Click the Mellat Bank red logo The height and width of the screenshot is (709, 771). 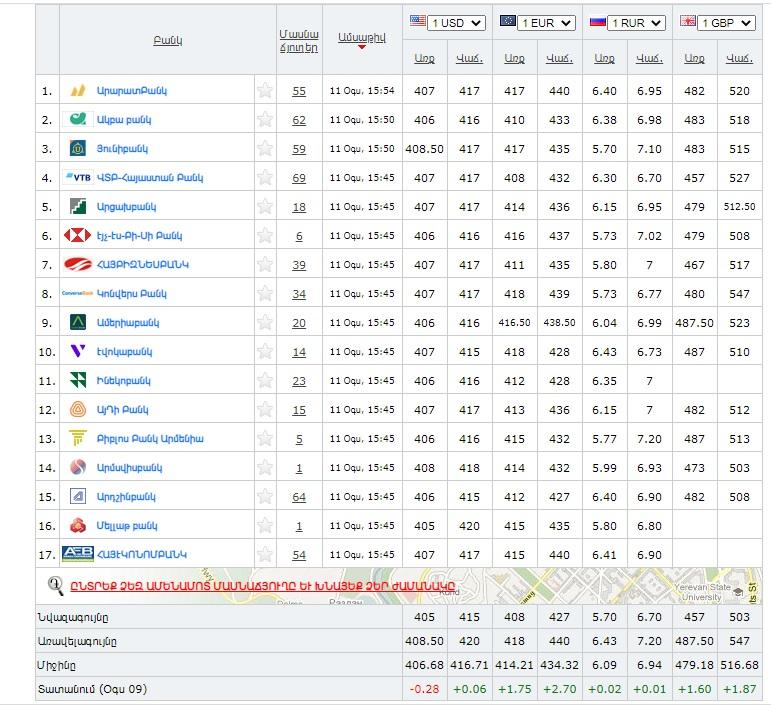(77, 525)
